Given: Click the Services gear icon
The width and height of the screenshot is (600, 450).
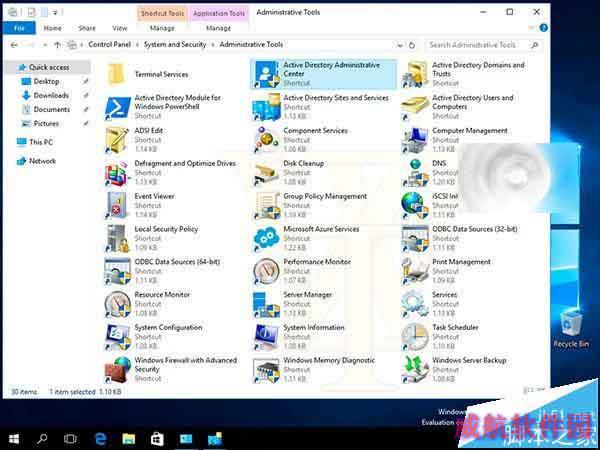Looking at the screenshot, I should tap(416, 305).
